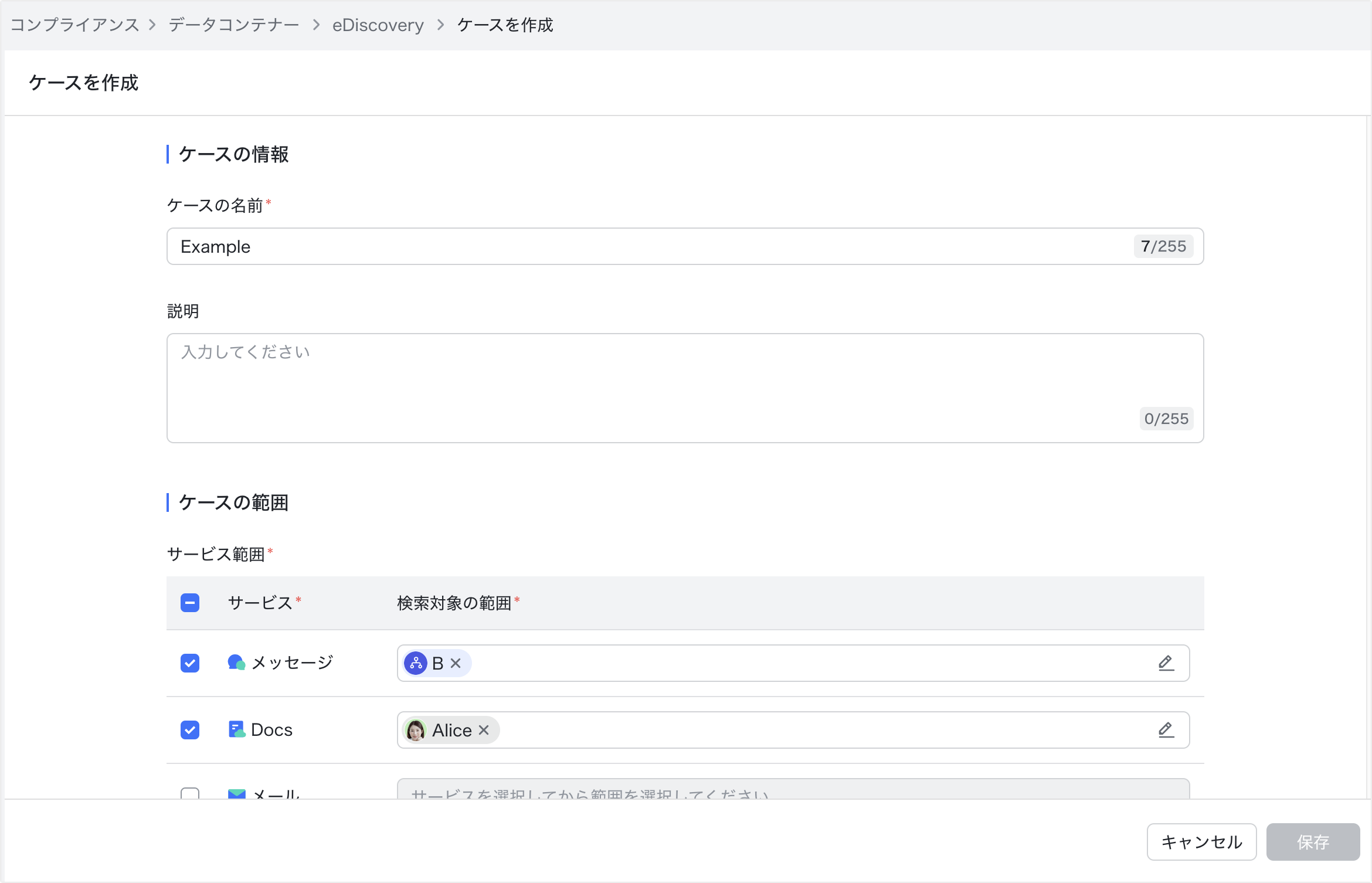Image resolution: width=1372 pixels, height=883 pixels.
Task: Click the メール envelope icon
Action: (236, 794)
